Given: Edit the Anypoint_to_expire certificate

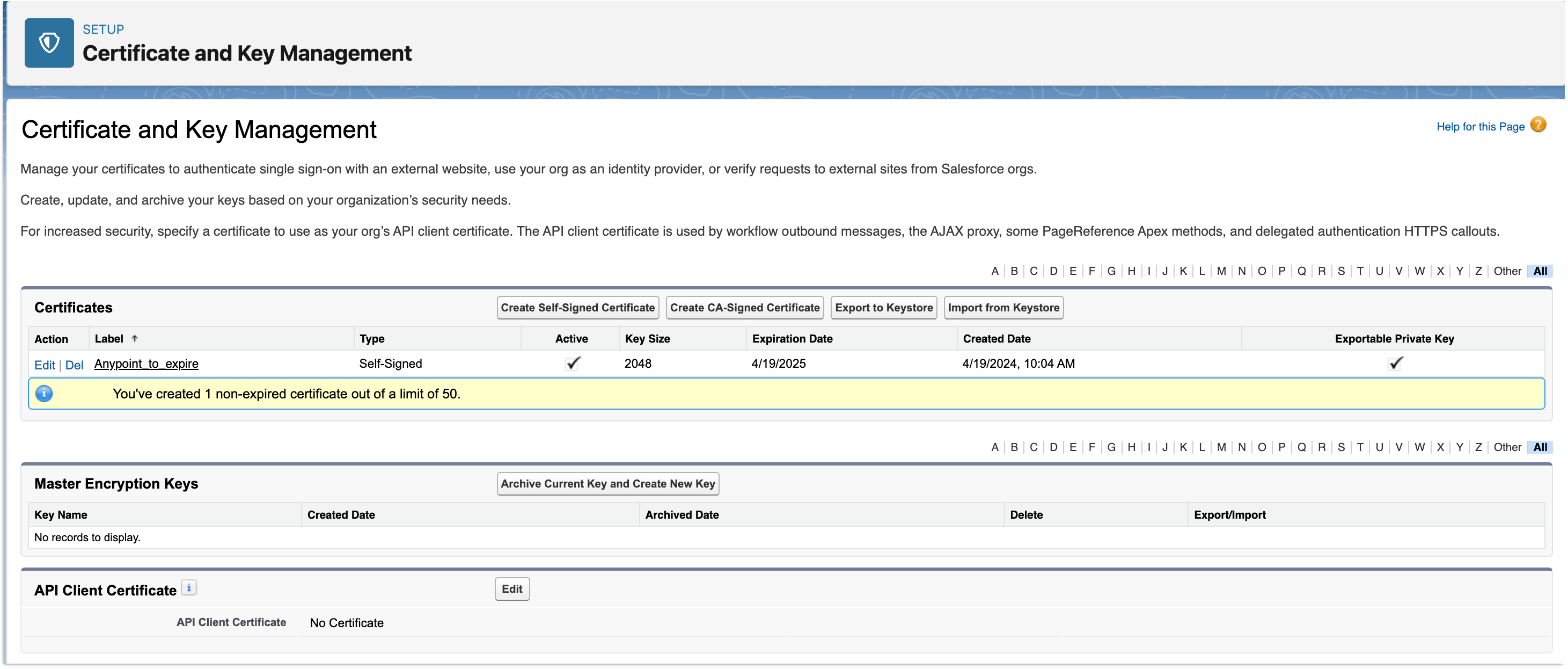Looking at the screenshot, I should pos(45,365).
